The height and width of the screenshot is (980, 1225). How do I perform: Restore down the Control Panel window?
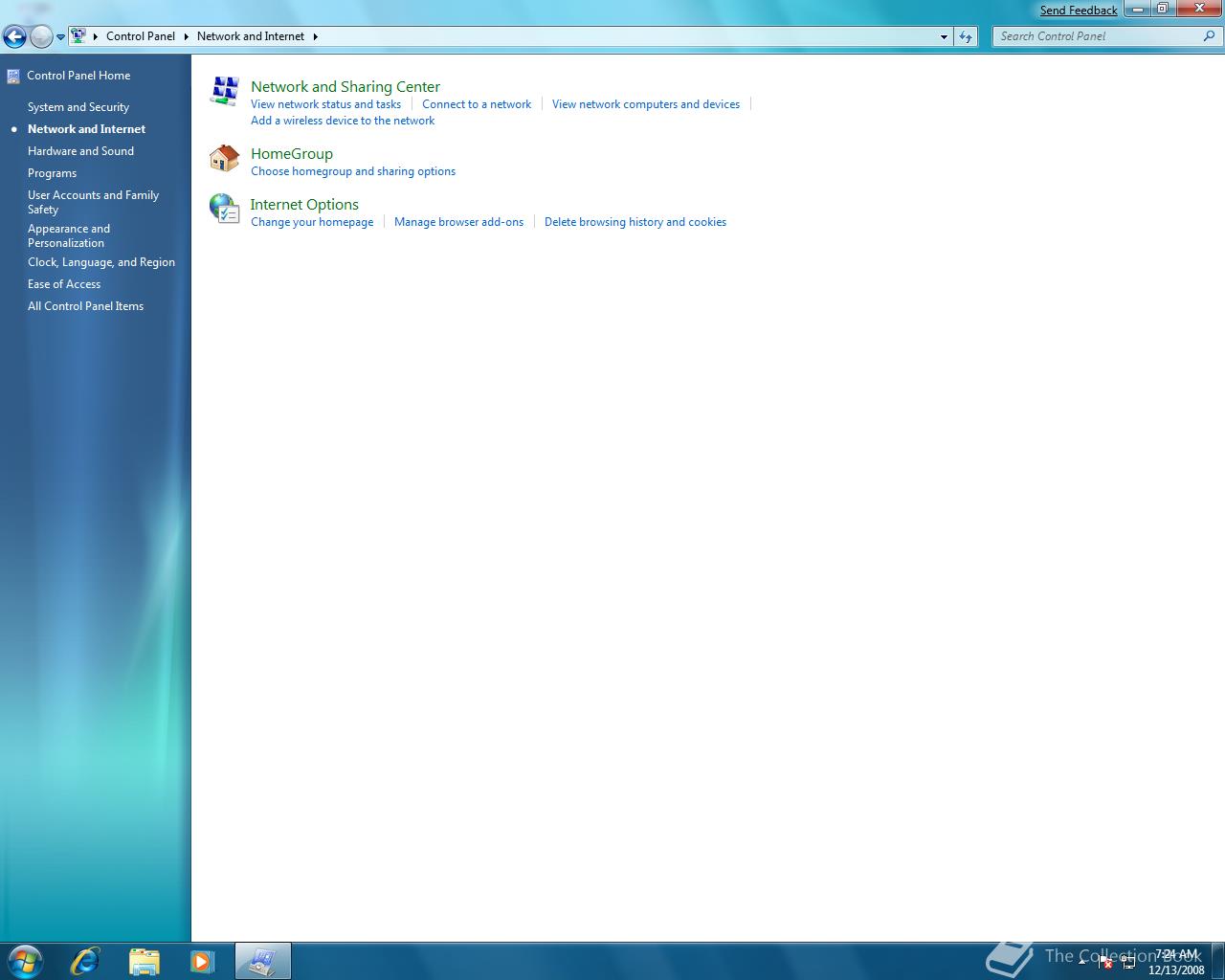coord(1162,10)
